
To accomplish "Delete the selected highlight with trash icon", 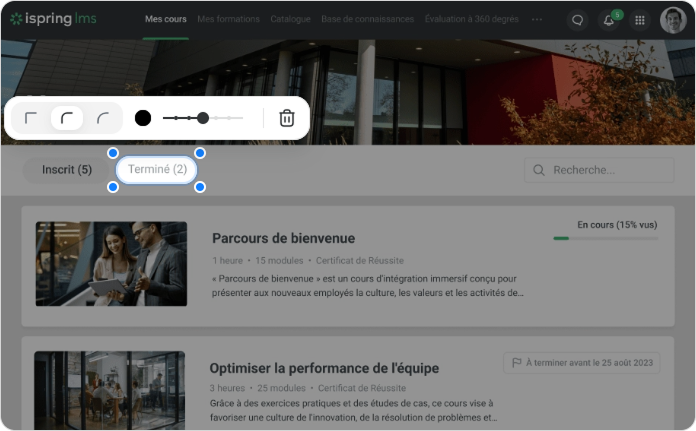I will 287,118.
